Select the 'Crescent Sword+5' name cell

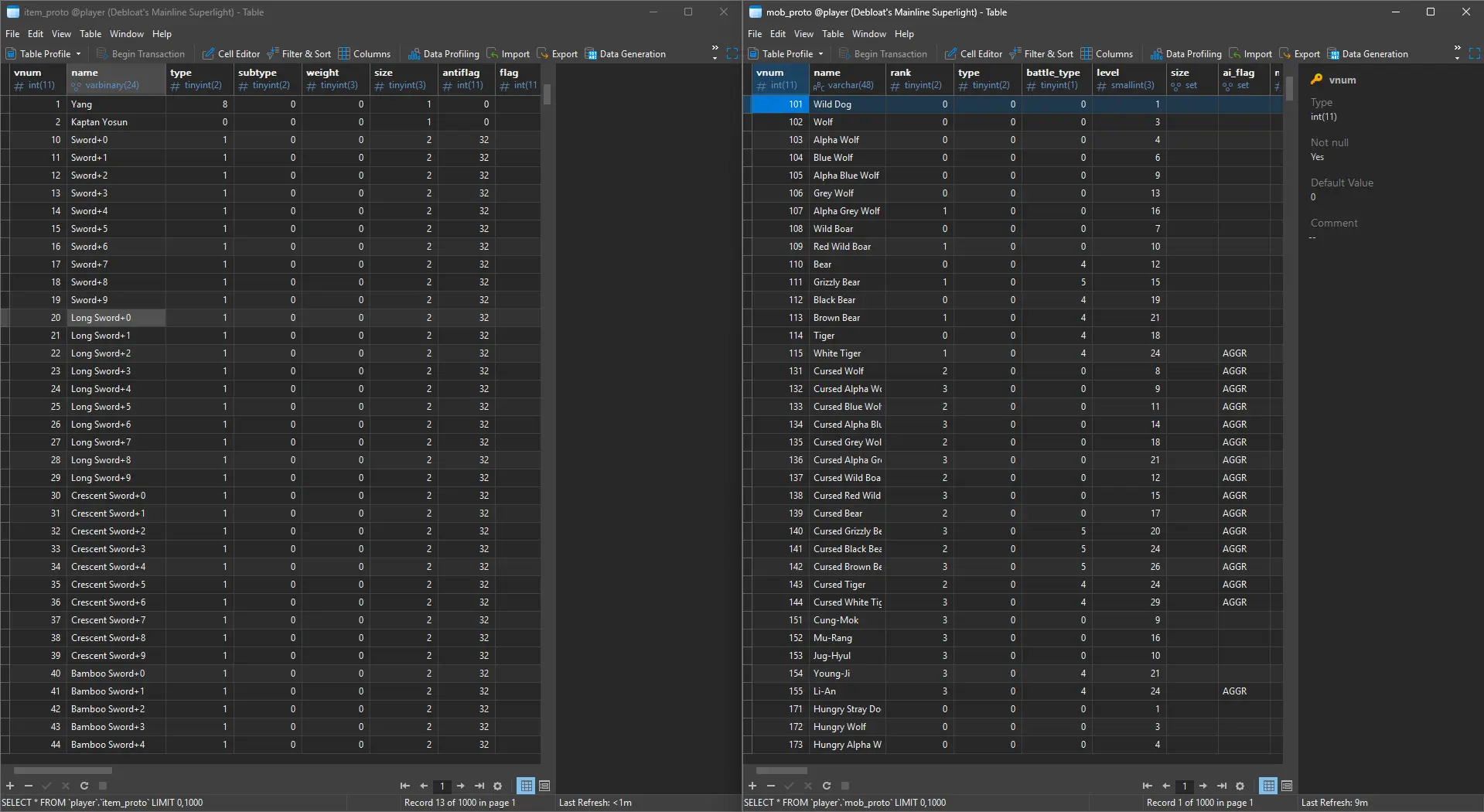pyautogui.click(x=116, y=585)
